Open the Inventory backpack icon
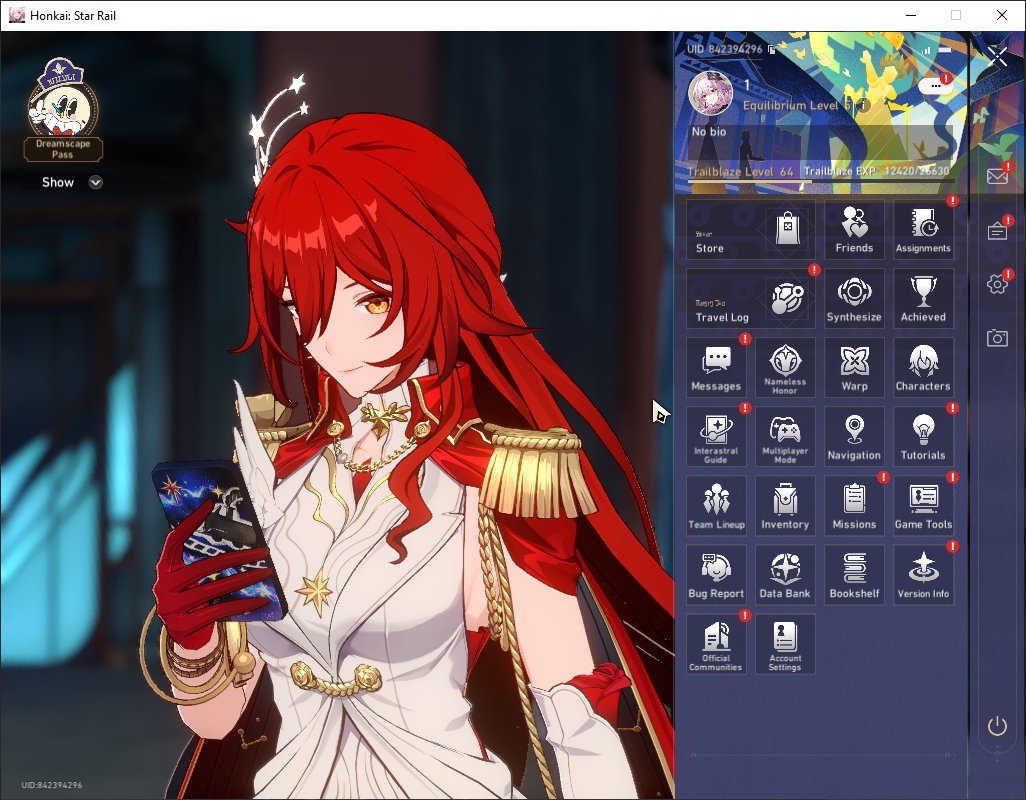1026x800 pixels. click(x=785, y=506)
